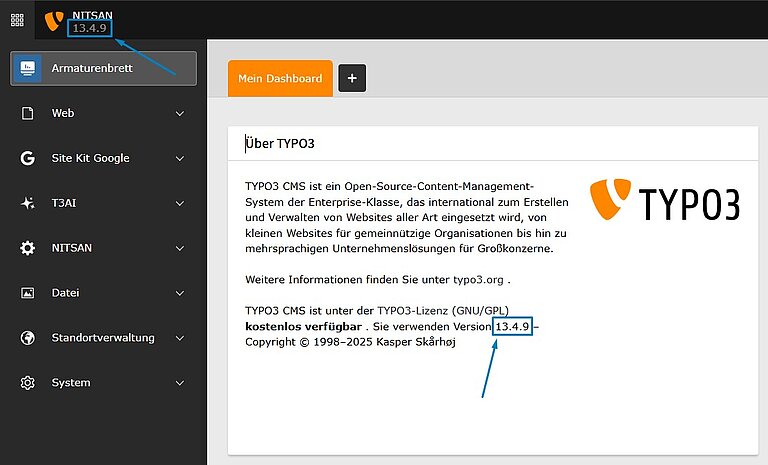
Task: Click the TYPO3 shield logo in topbar
Action: click(54, 21)
